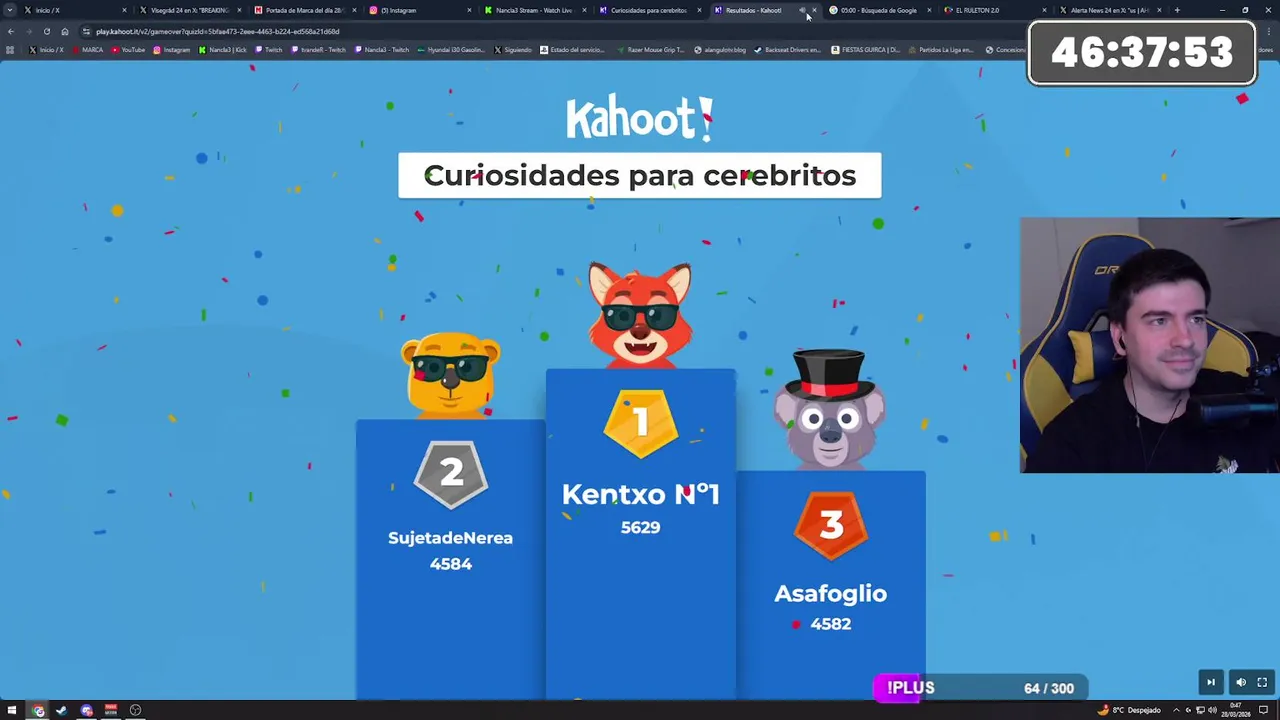Mute the Resultados - Kahoot! tab audio icon
Image resolution: width=1280 pixels, height=720 pixels.
(x=802, y=10)
